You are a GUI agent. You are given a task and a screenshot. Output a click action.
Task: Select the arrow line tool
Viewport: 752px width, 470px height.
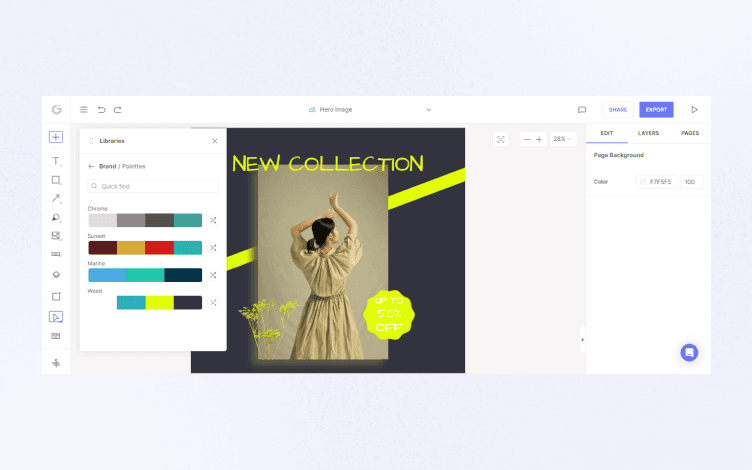click(56, 199)
